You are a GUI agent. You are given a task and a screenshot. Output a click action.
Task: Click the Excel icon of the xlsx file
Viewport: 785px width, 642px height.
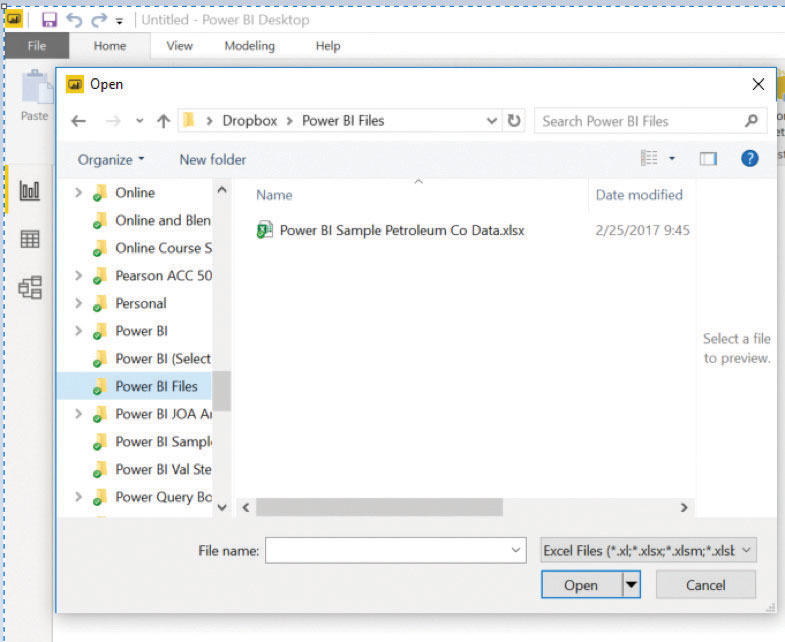click(265, 230)
